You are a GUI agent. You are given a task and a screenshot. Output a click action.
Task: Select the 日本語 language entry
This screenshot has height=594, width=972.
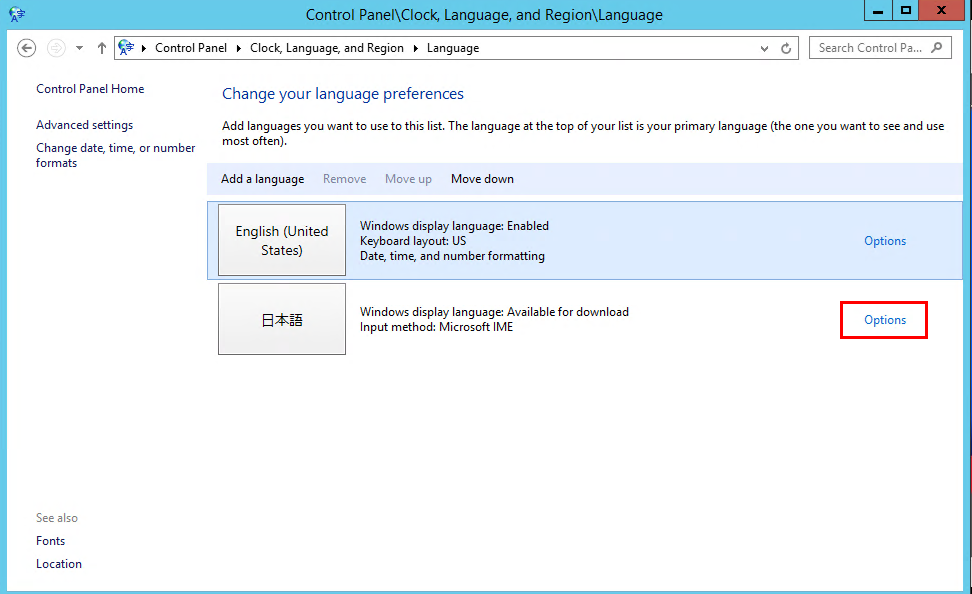[x=281, y=318]
